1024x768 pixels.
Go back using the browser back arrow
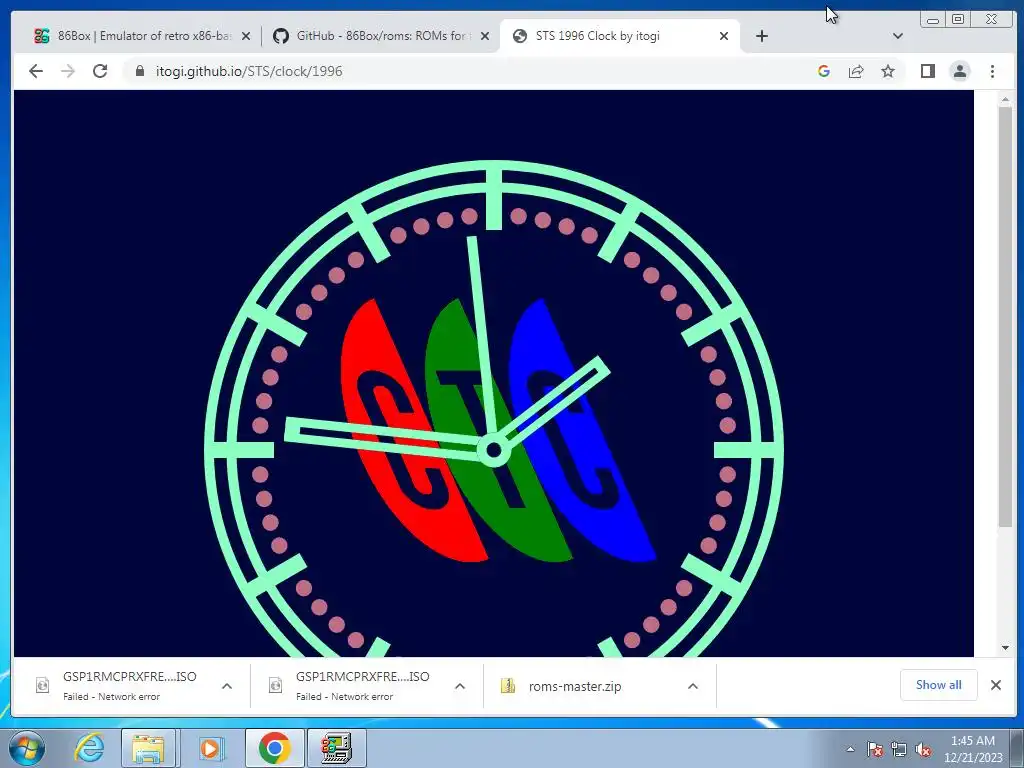coord(36,71)
